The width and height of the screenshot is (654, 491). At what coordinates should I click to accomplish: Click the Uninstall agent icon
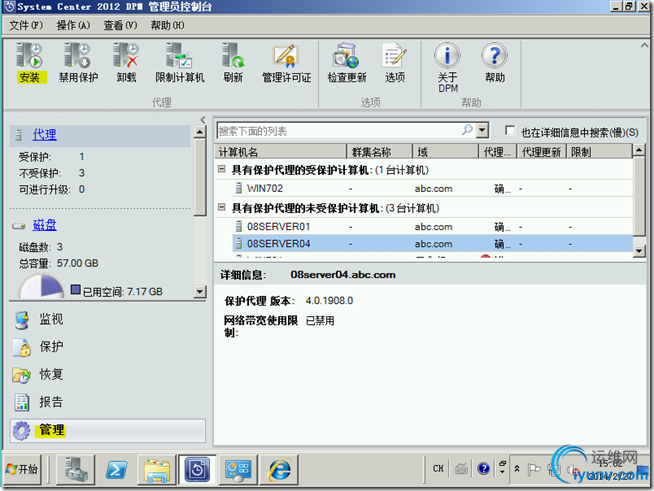click(126, 55)
